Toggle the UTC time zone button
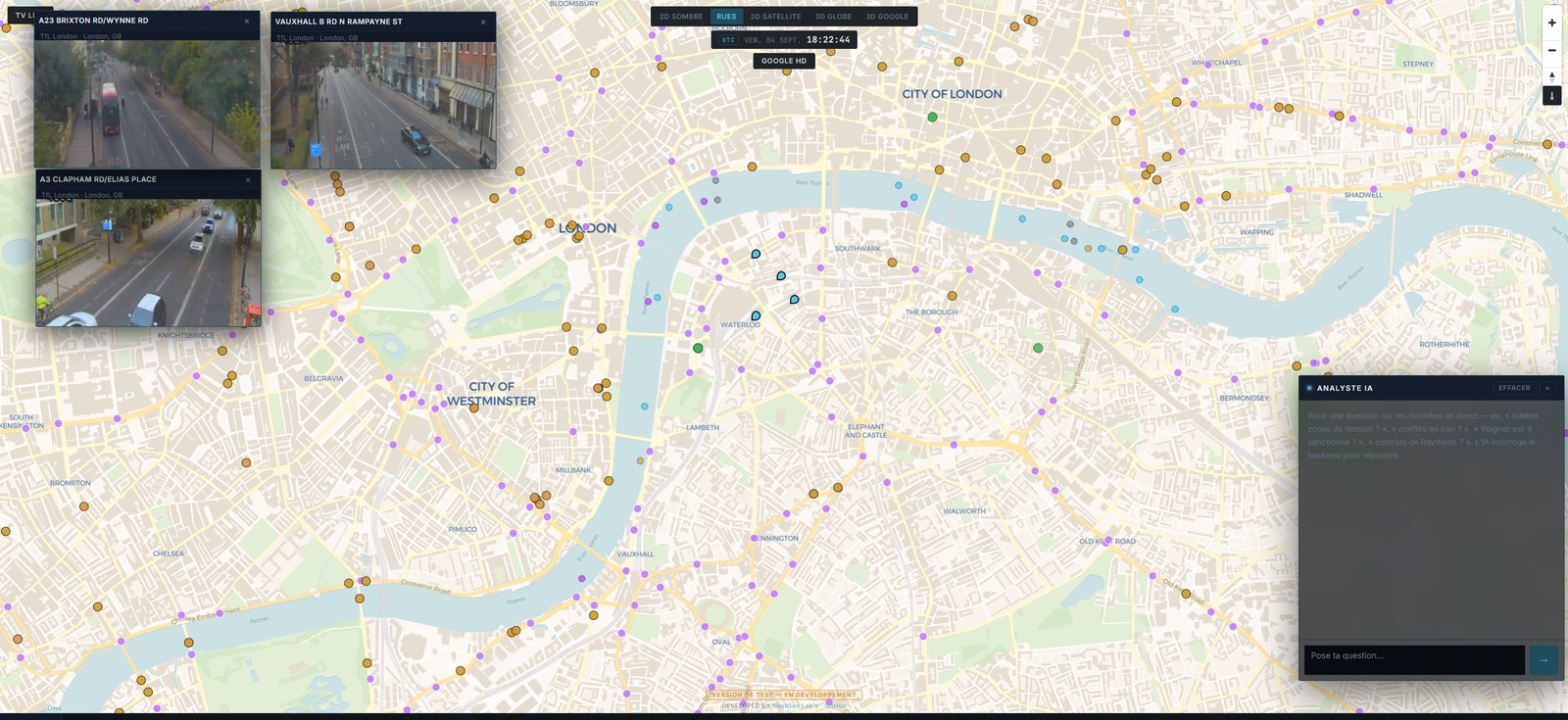The height and width of the screenshot is (720, 1568). (728, 40)
